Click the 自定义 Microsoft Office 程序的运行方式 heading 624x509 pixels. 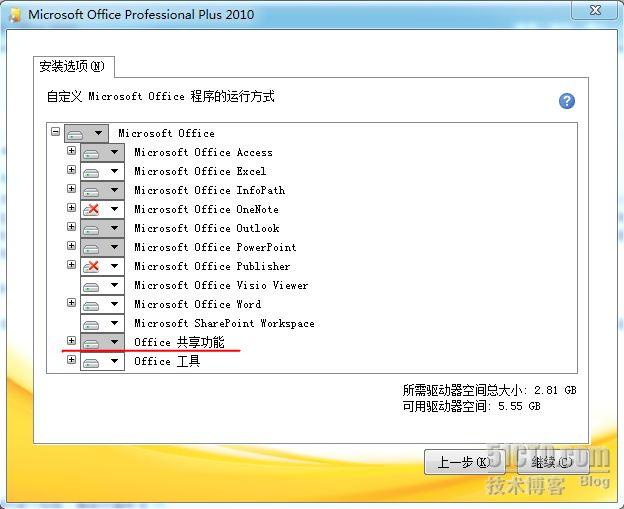[160, 96]
